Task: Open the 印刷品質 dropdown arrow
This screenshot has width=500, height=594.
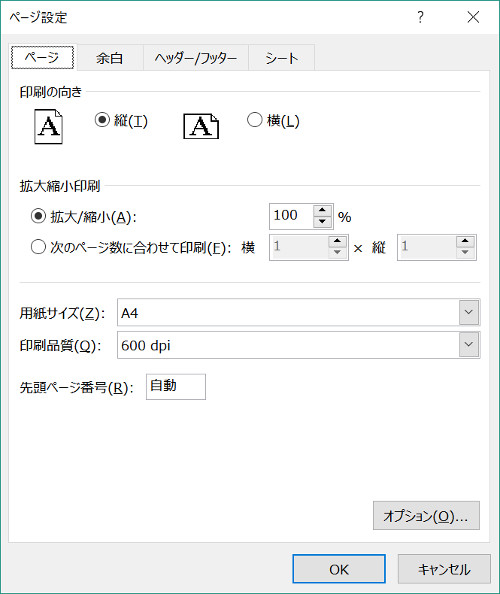Action: point(469,344)
